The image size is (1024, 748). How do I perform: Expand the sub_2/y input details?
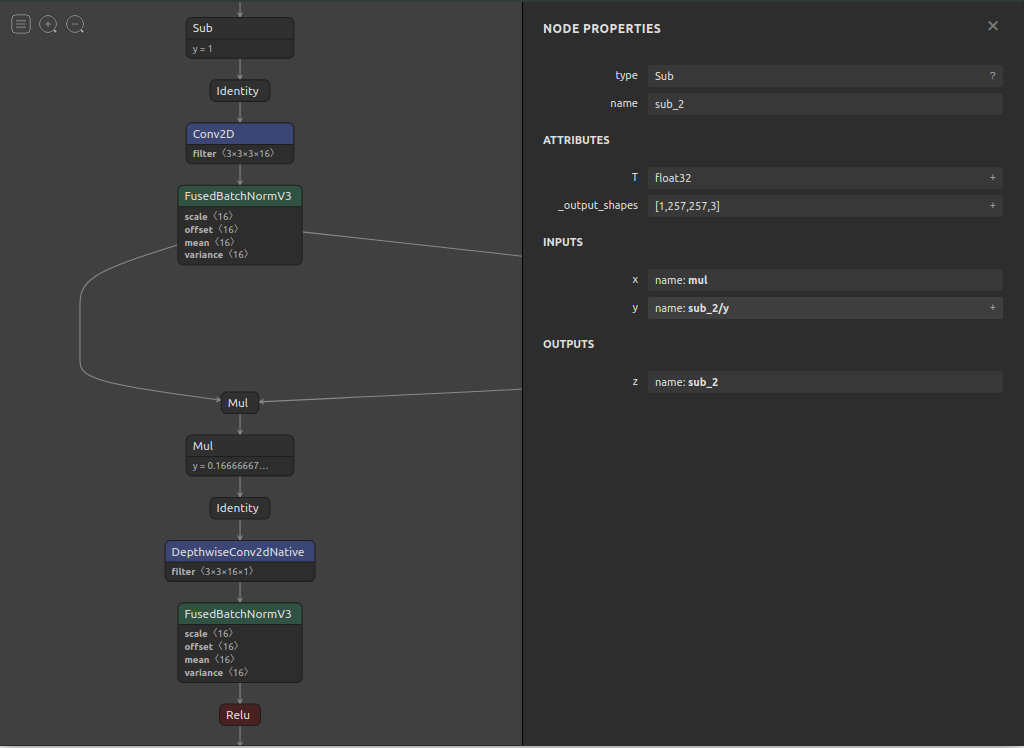[992, 308]
